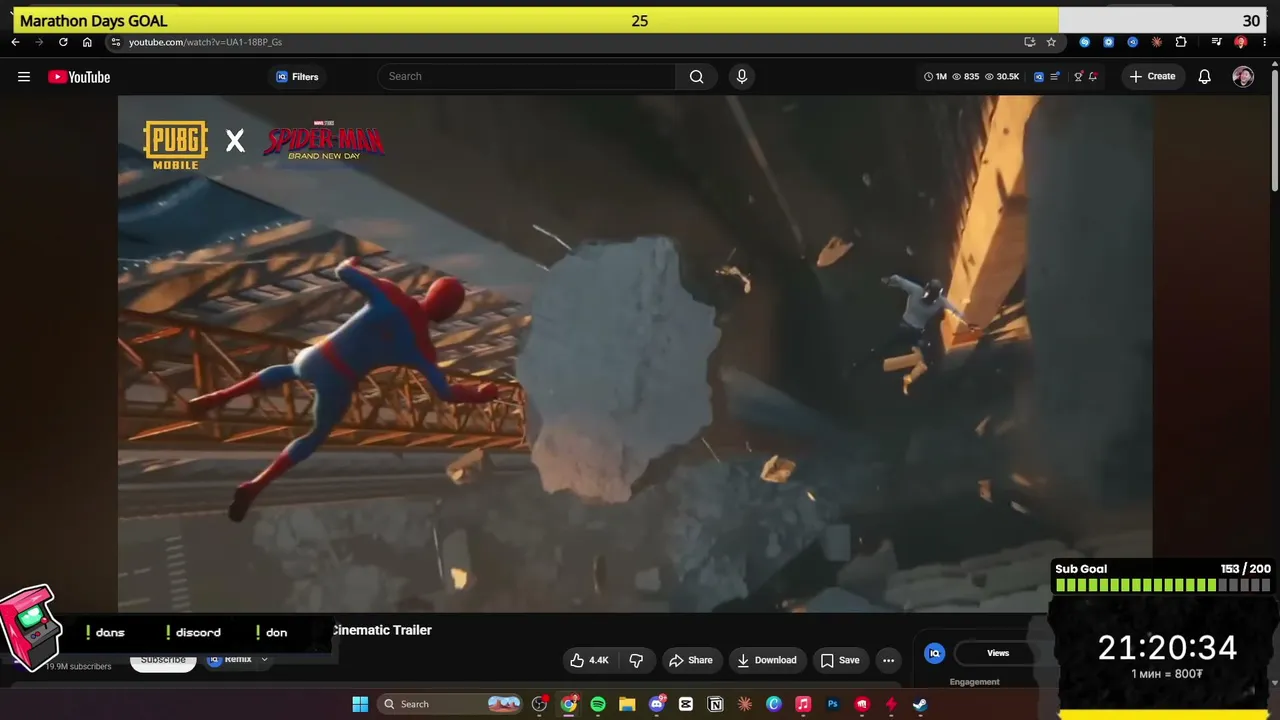Install app icon in the address bar

pyautogui.click(x=1030, y=42)
